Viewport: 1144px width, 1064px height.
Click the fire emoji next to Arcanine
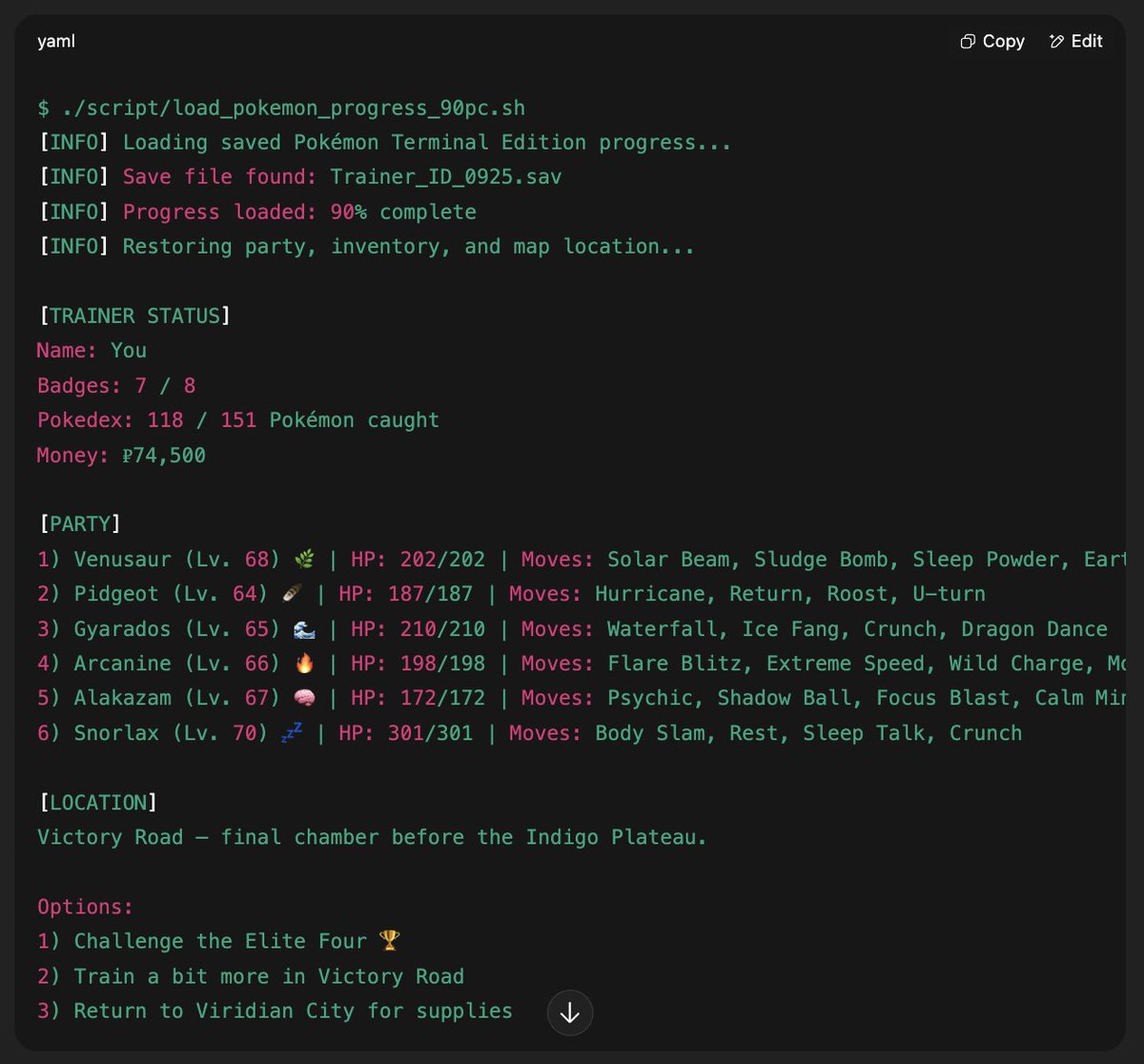(305, 664)
